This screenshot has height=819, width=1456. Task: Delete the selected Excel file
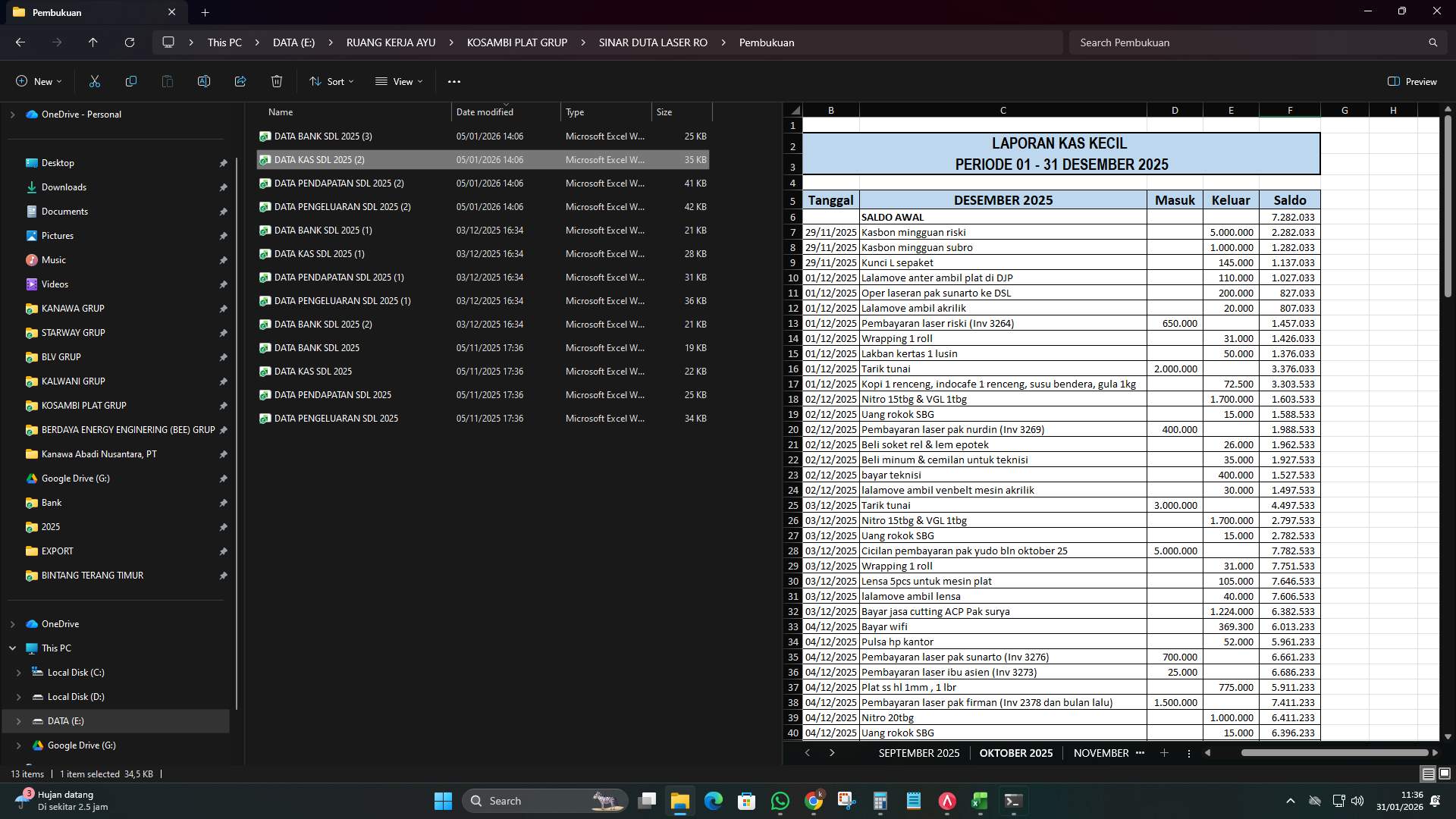(276, 81)
